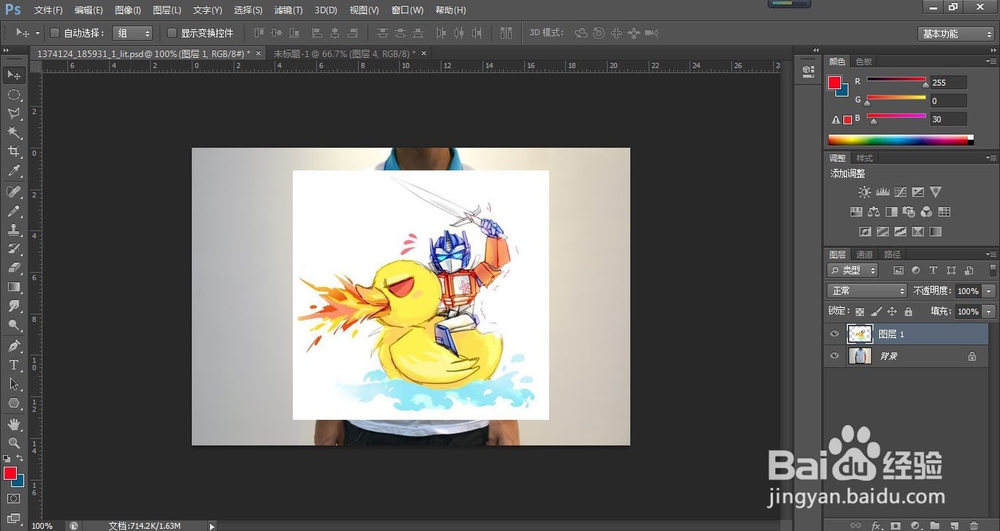The height and width of the screenshot is (531, 1000).
Task: Select the Horizontal Type tool
Action: click(13, 365)
